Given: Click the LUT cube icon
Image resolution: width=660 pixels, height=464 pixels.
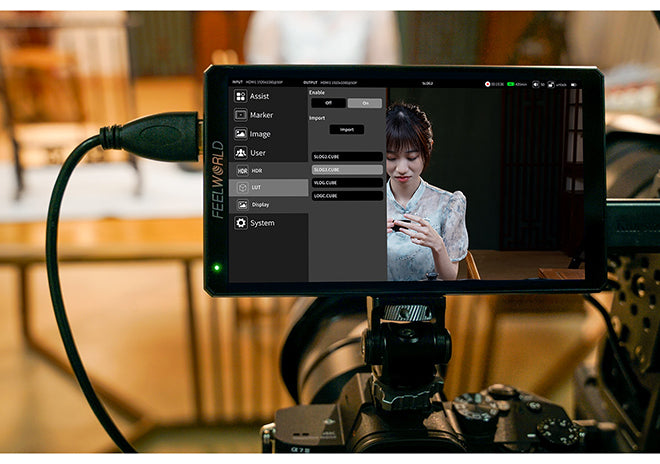Looking at the screenshot, I should point(242,188).
